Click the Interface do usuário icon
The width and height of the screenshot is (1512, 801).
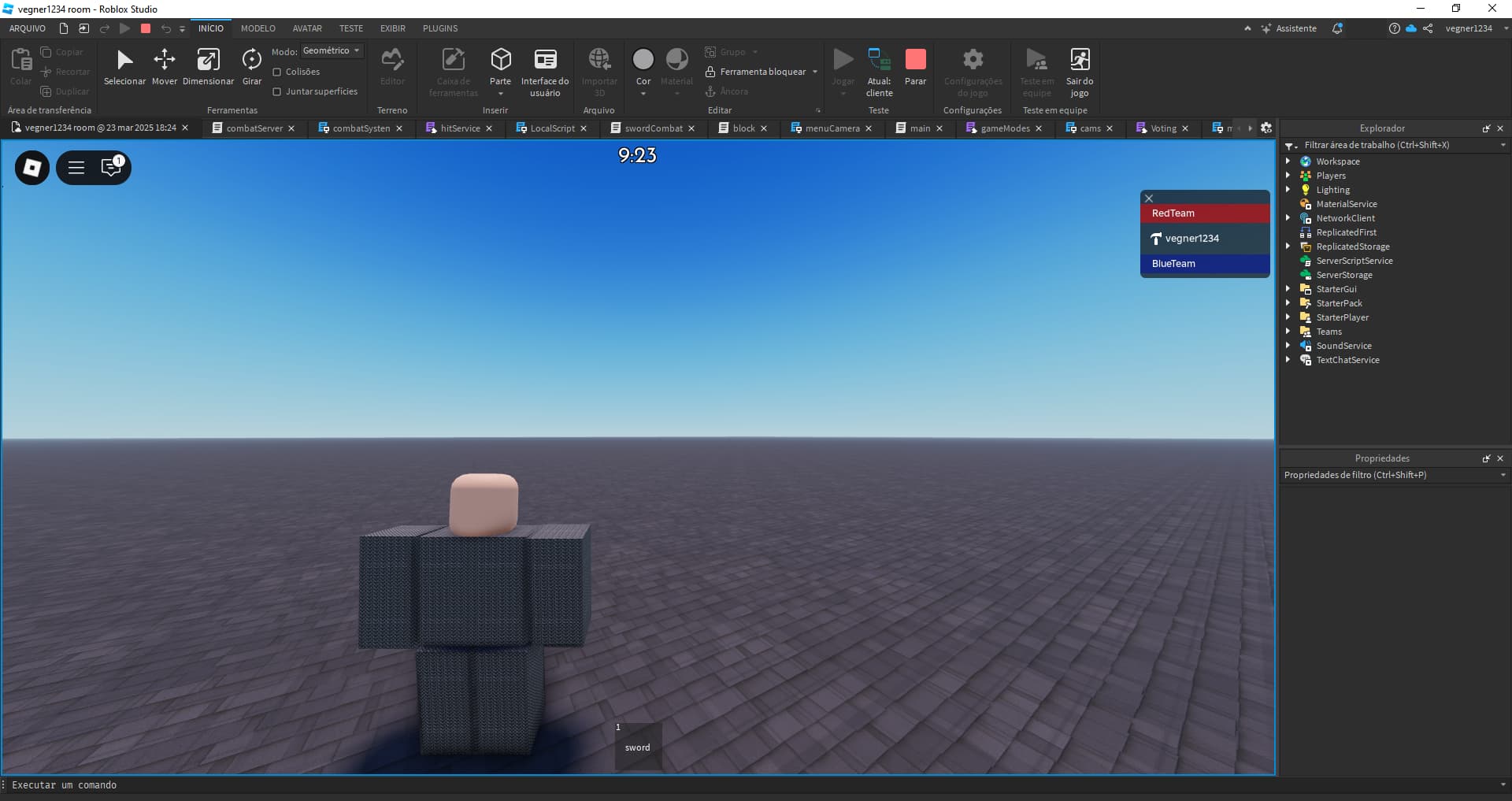[545, 71]
